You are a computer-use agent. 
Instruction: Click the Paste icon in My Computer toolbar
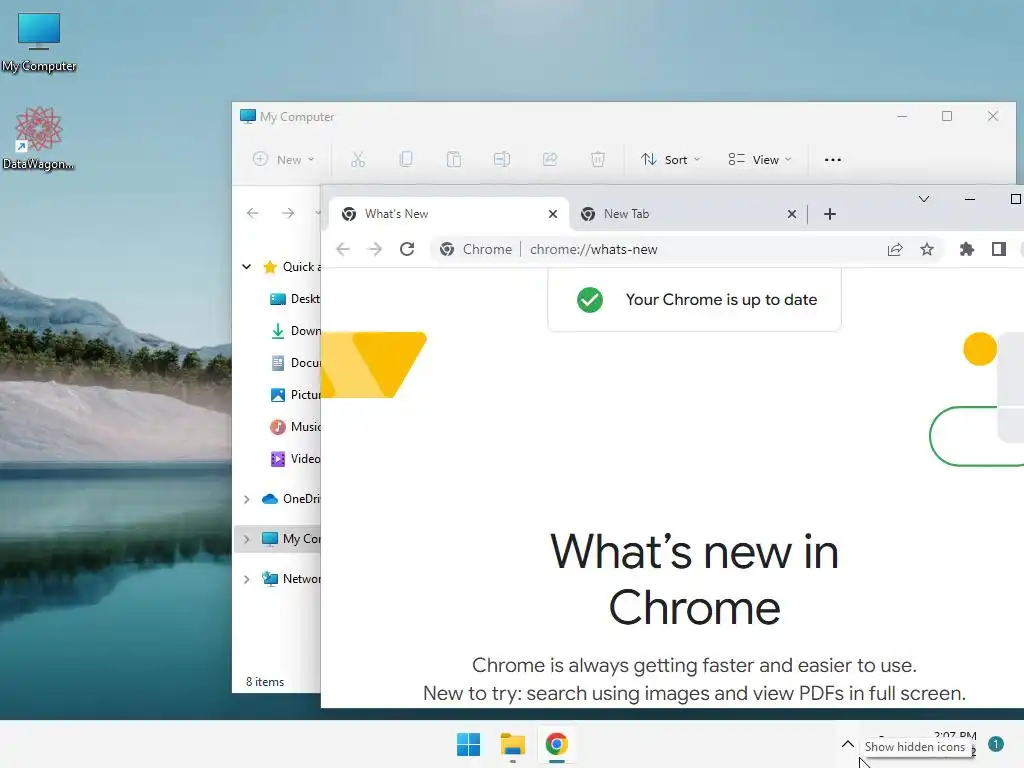(453, 159)
